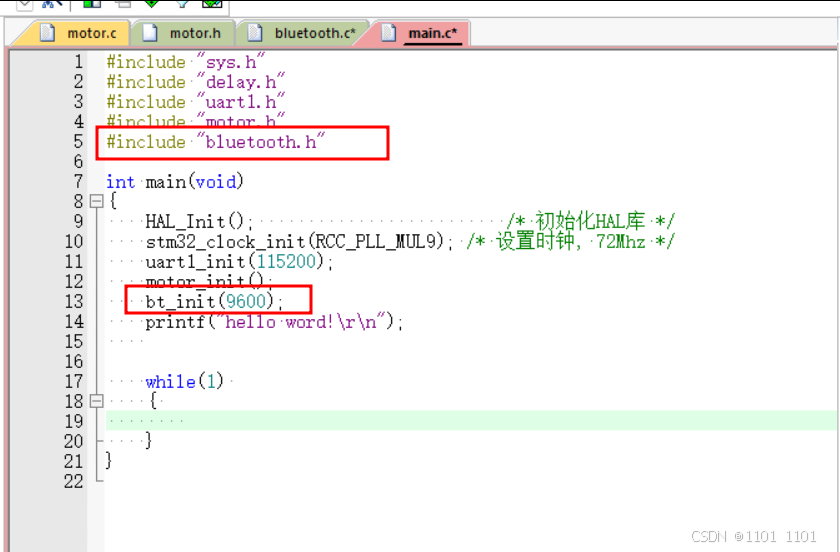Click the while(1) statement

coord(185,382)
